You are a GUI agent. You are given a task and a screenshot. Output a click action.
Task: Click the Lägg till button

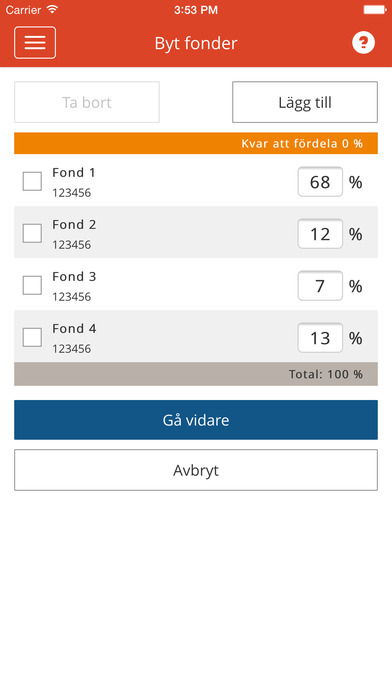tap(305, 102)
